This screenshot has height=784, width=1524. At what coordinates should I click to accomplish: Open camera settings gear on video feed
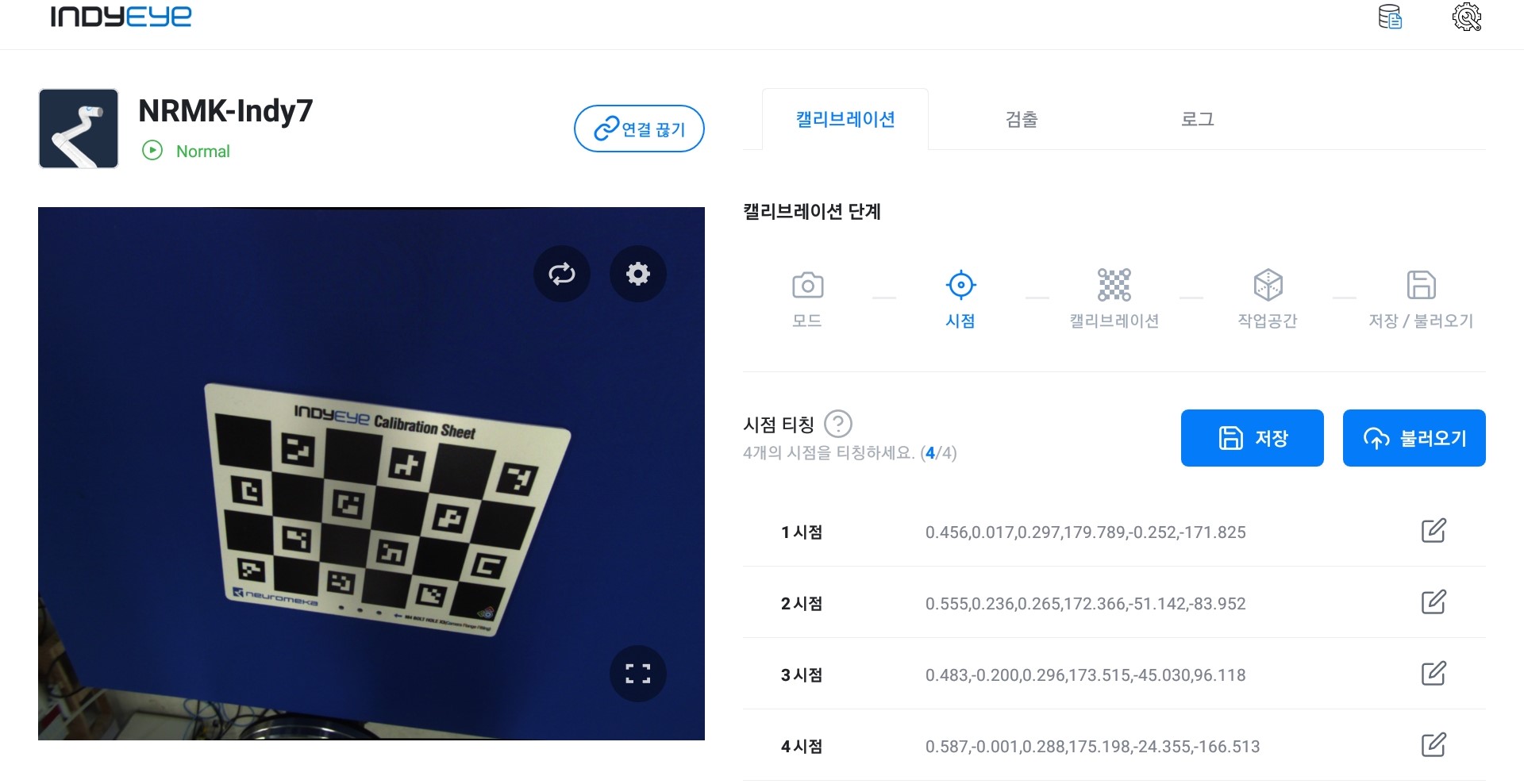coord(638,275)
